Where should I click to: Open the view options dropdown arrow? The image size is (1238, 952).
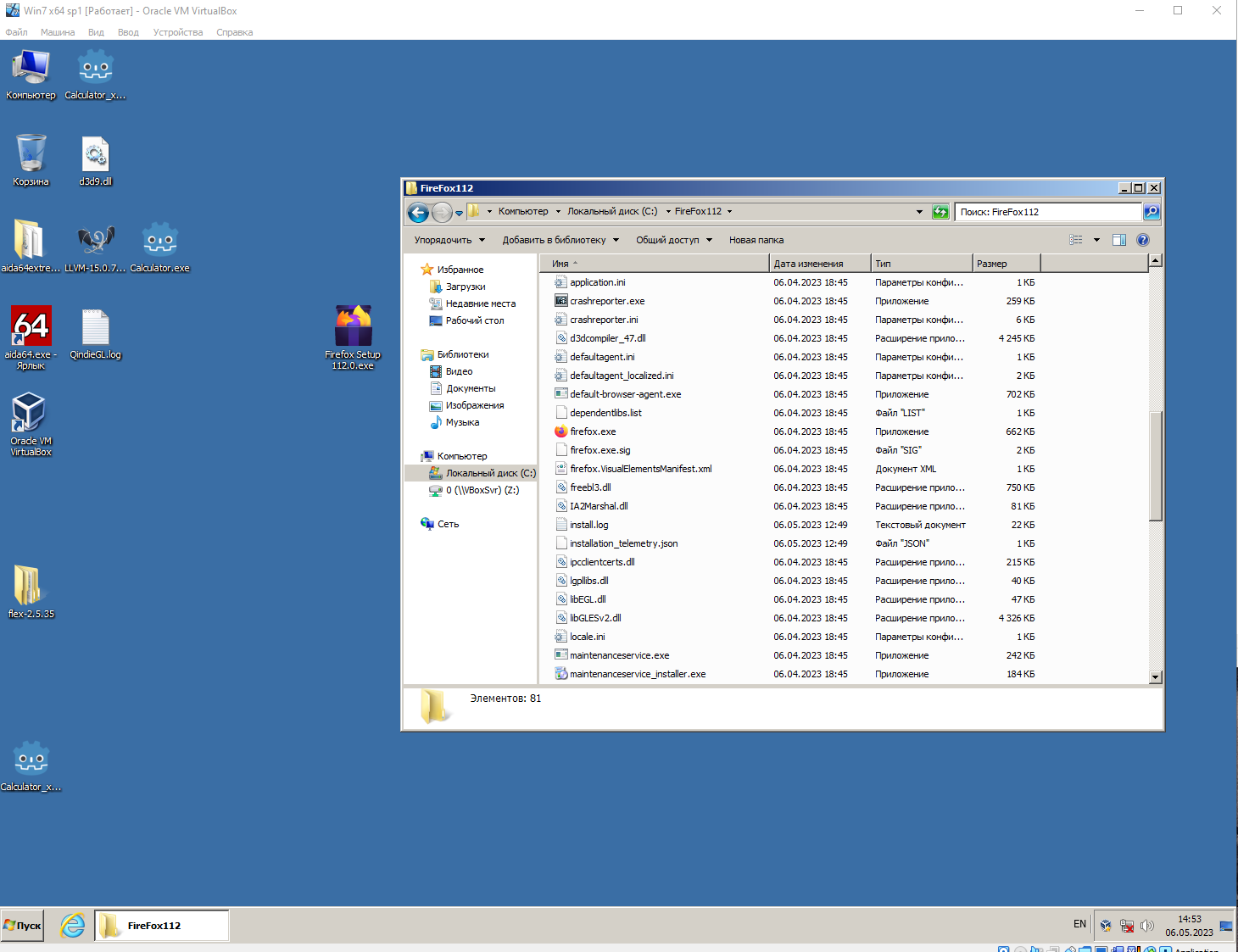point(1096,240)
